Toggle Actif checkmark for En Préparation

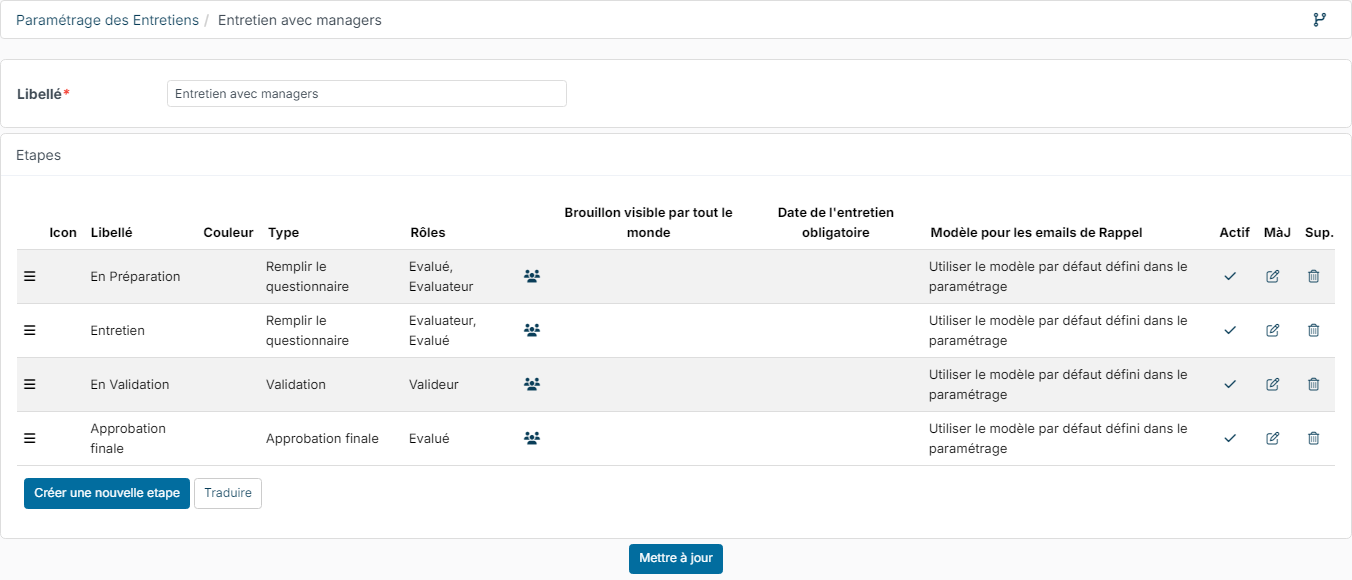pyautogui.click(x=1230, y=276)
